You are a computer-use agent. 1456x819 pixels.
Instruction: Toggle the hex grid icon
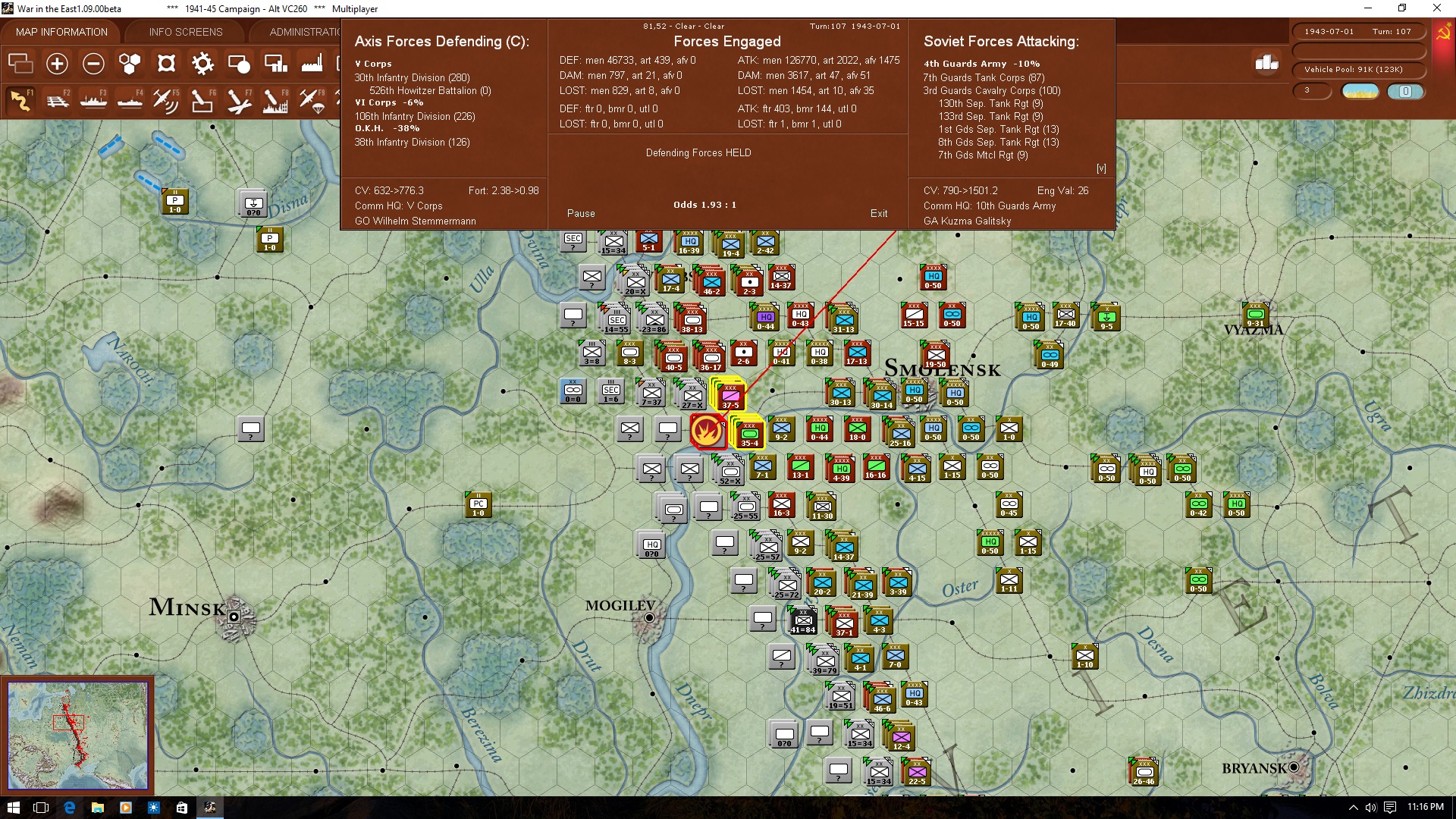(x=130, y=64)
